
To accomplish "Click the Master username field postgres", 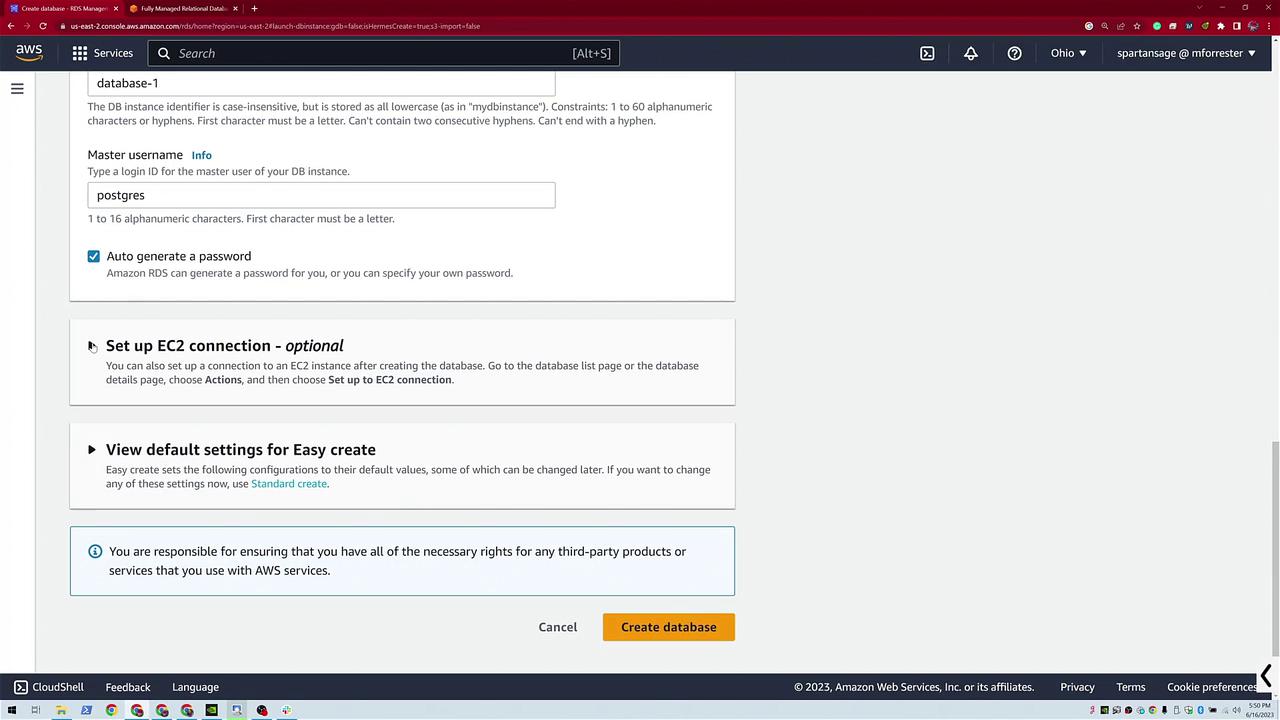I will [321, 195].
